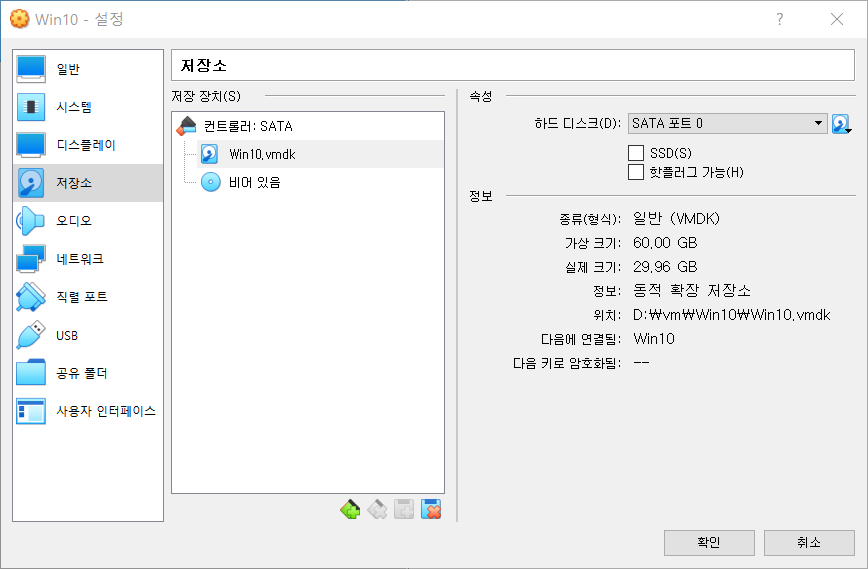The height and width of the screenshot is (569, 868).
Task: Select the 컨트롤러: SATA tree row
Action: [308, 126]
